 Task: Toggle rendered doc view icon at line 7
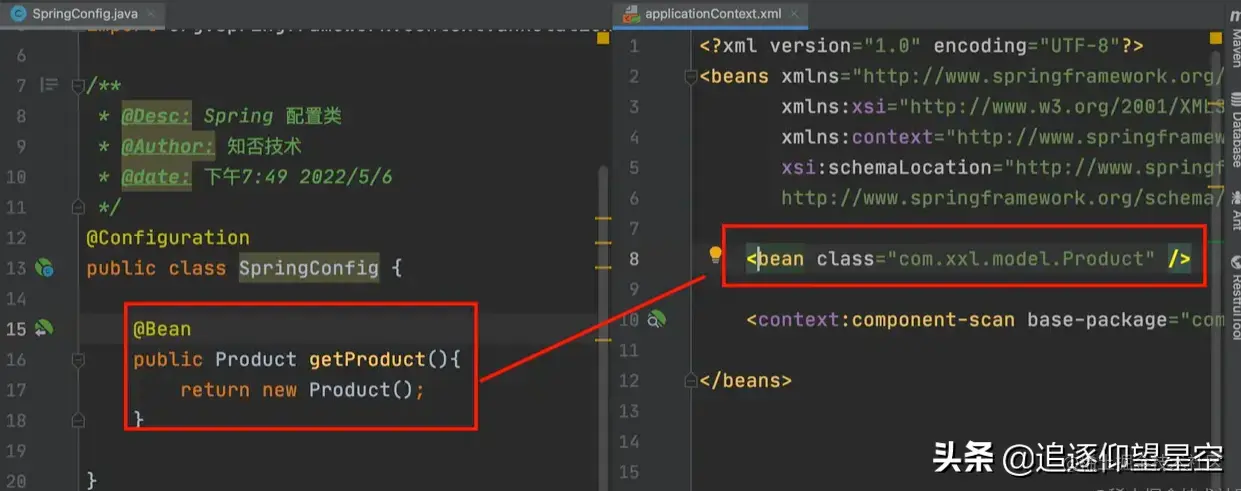48,86
